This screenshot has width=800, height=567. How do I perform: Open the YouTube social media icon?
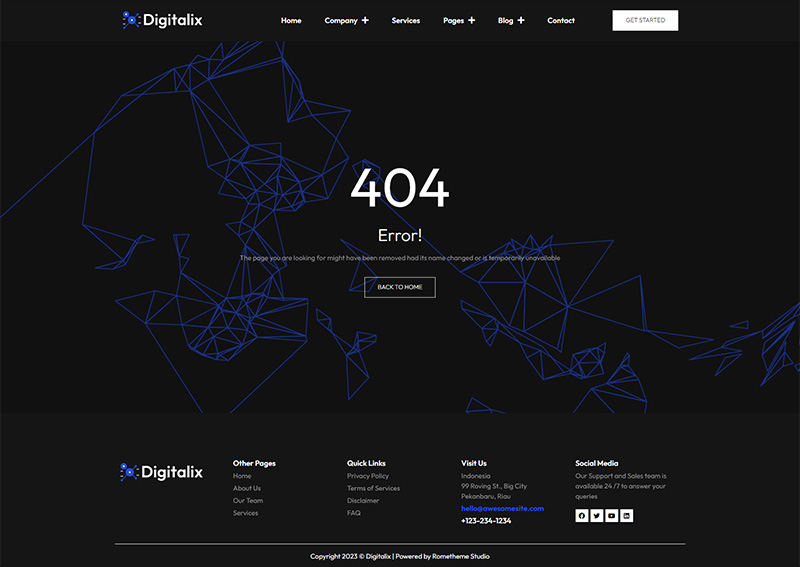611,516
